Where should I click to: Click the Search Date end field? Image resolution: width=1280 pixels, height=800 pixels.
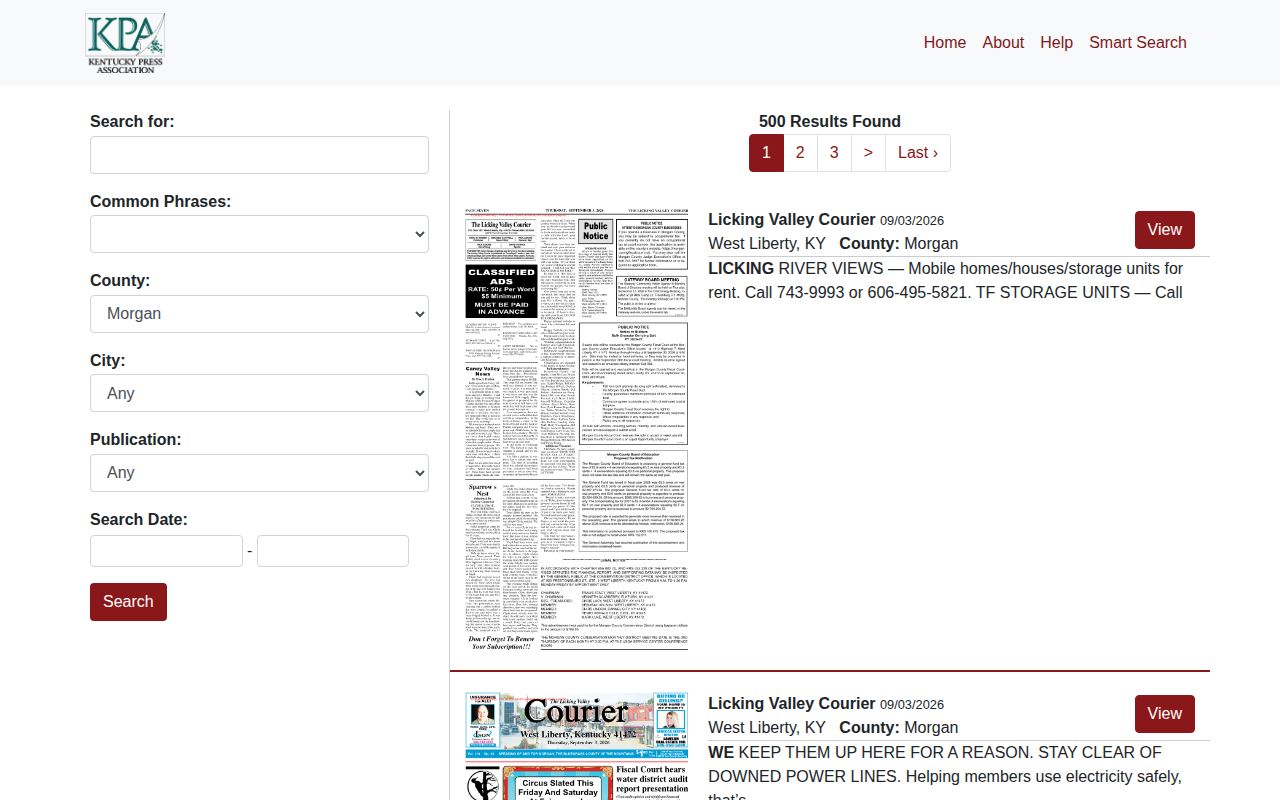[x=333, y=551]
